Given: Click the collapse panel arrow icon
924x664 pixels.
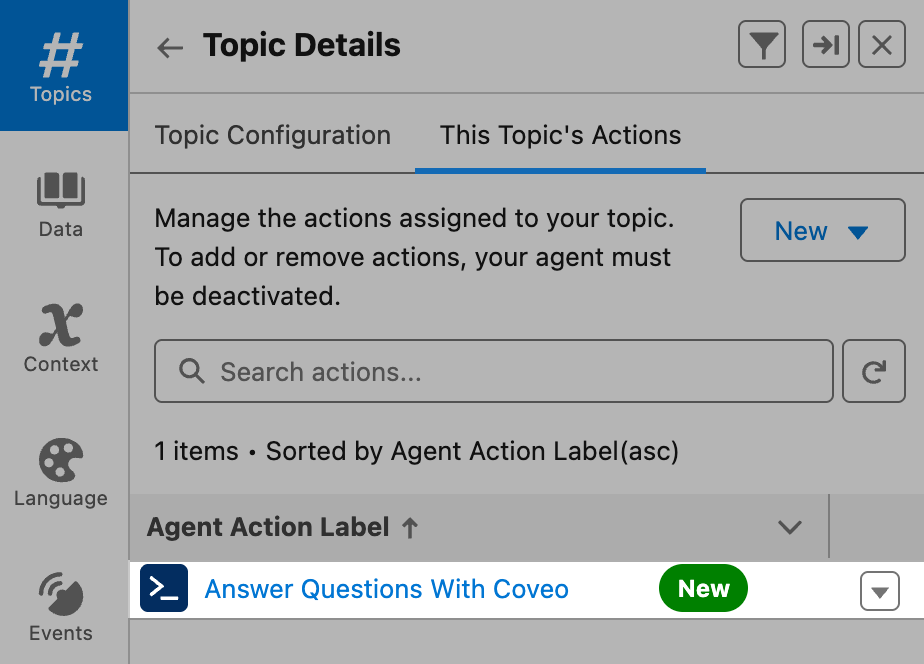Looking at the screenshot, I should [x=826, y=46].
